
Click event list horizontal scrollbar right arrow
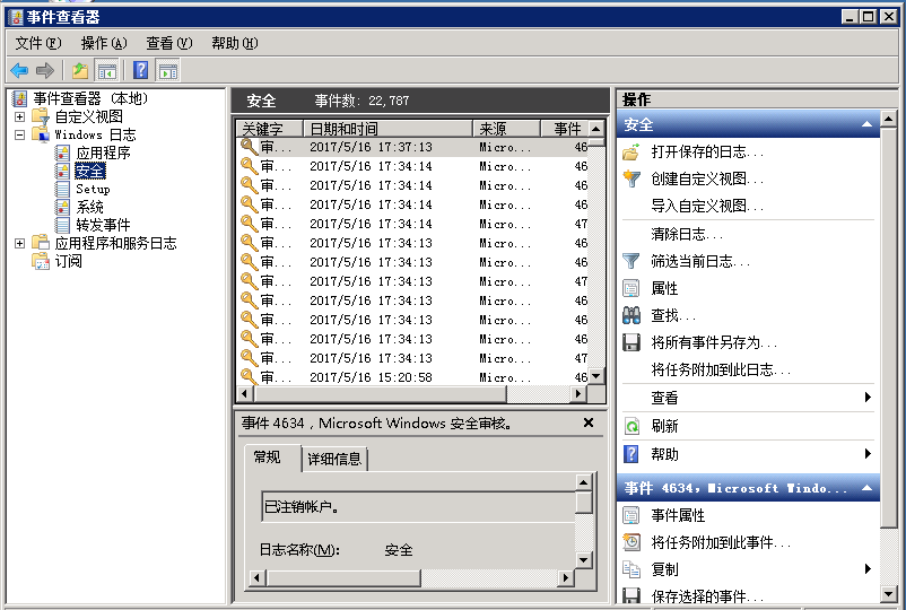(x=578, y=394)
